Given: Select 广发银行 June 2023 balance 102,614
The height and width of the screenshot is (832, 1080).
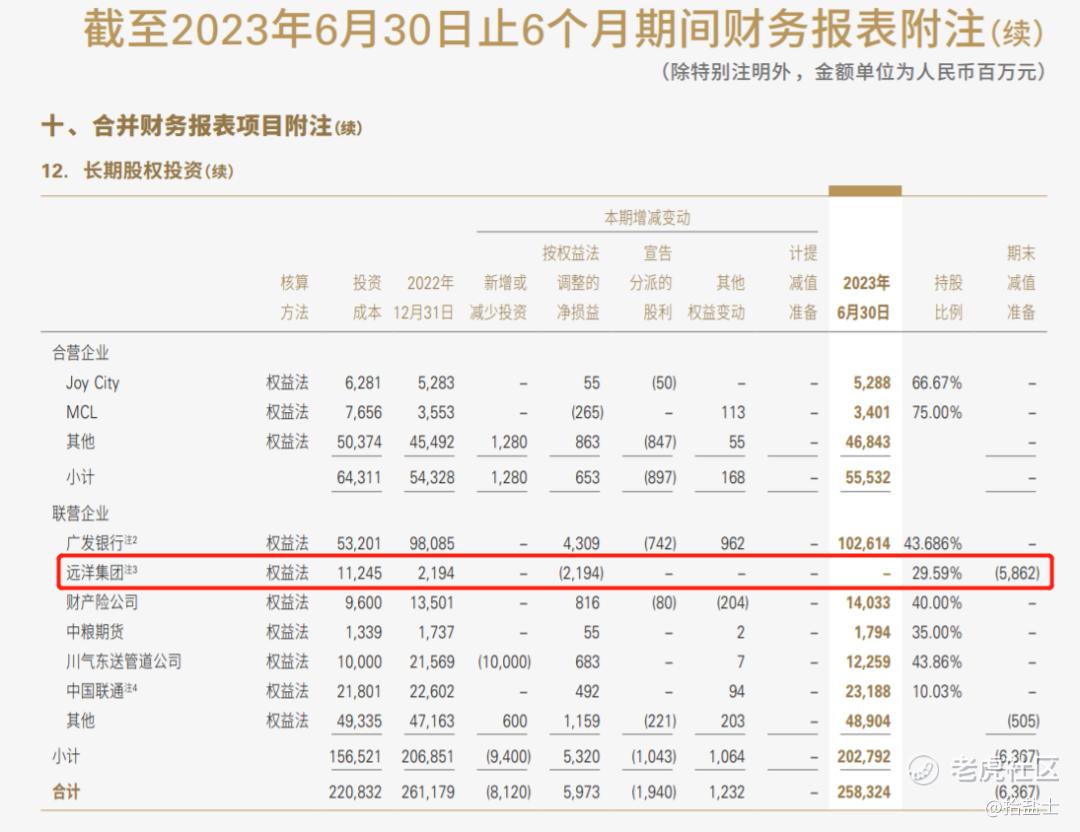Looking at the screenshot, I should [x=864, y=543].
